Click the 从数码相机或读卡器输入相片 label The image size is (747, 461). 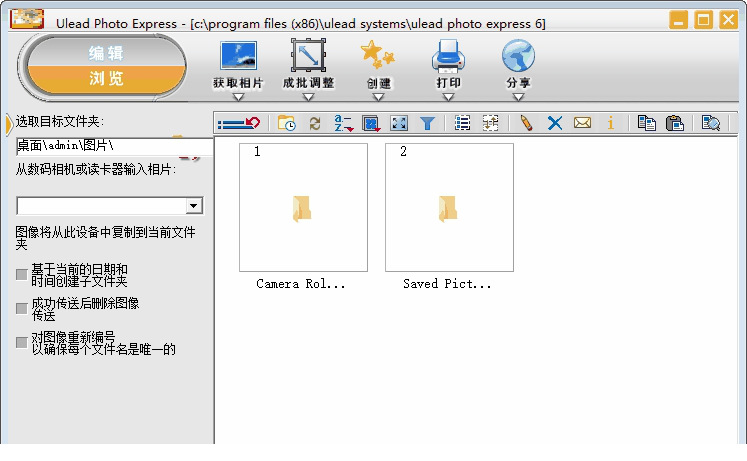96,170
